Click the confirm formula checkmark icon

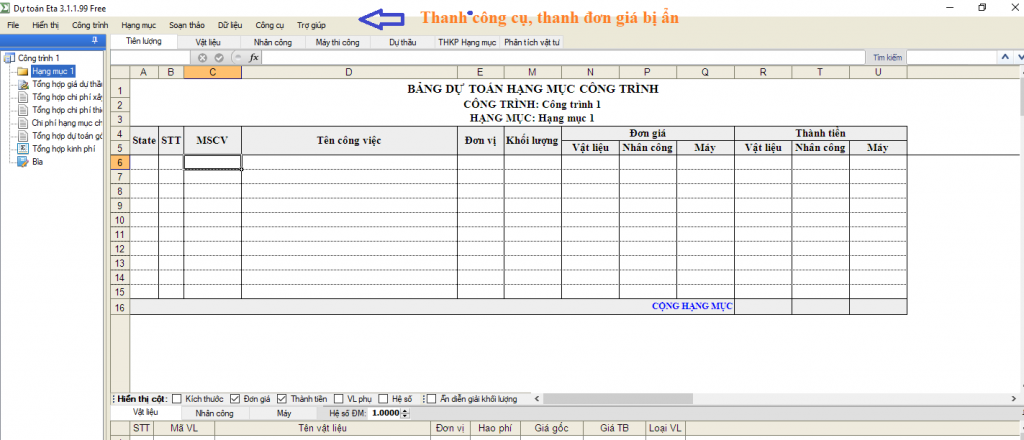coord(219,57)
